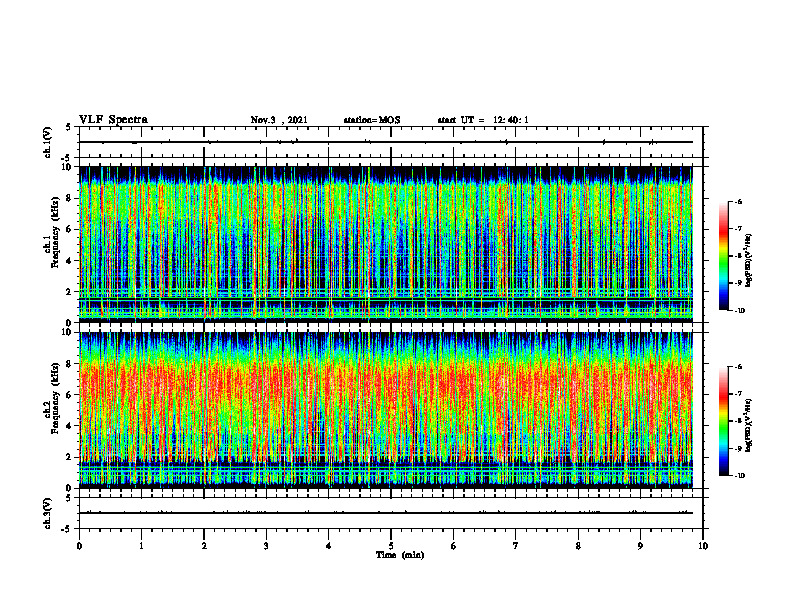The width and height of the screenshot is (792, 612).
Task: Click the "1" tick on the time axis
Action: 141,546
